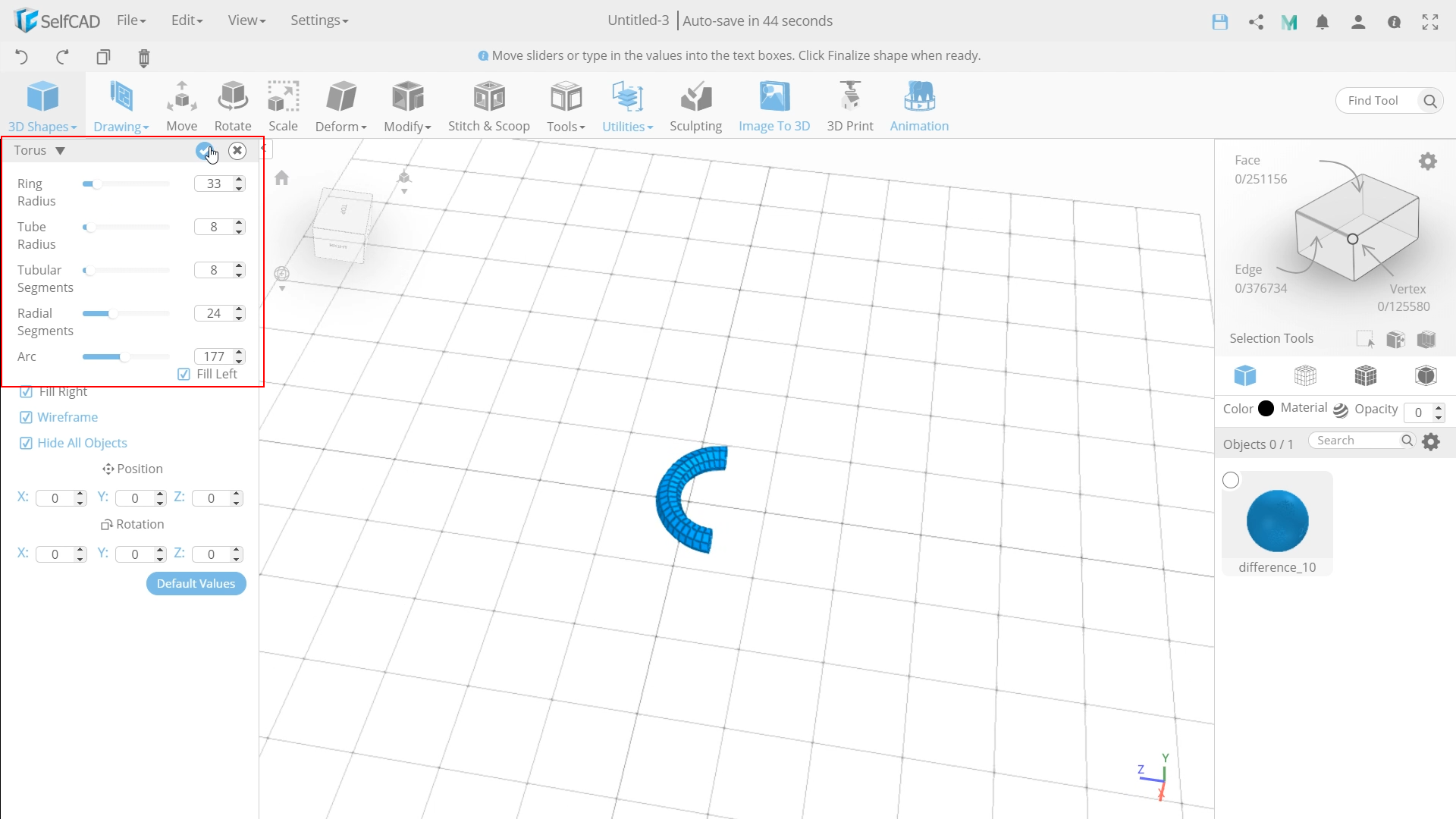The height and width of the screenshot is (819, 1456).
Task: Adjust the Radial Segments slider
Action: [x=126, y=313]
